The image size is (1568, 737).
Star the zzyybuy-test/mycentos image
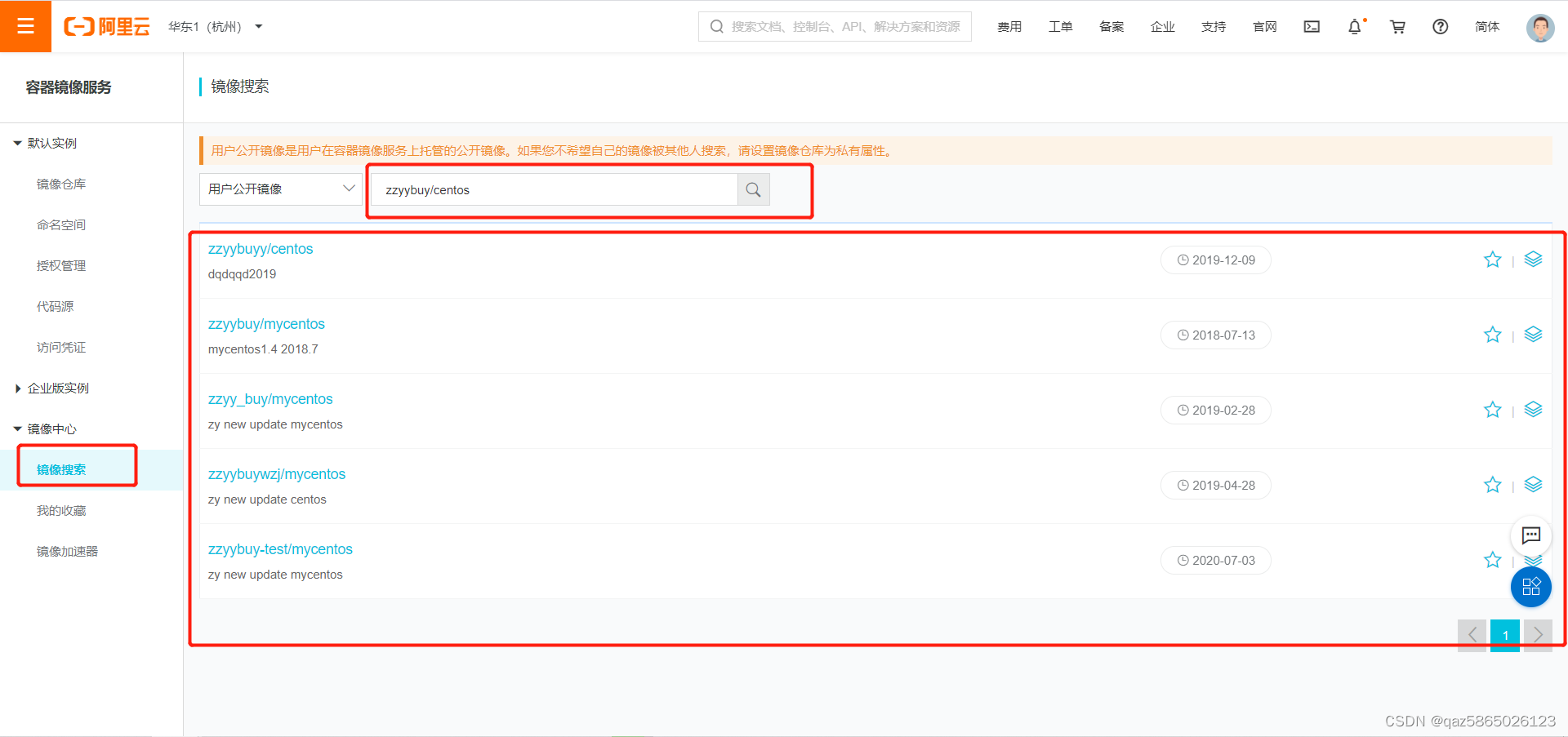pyautogui.click(x=1493, y=560)
